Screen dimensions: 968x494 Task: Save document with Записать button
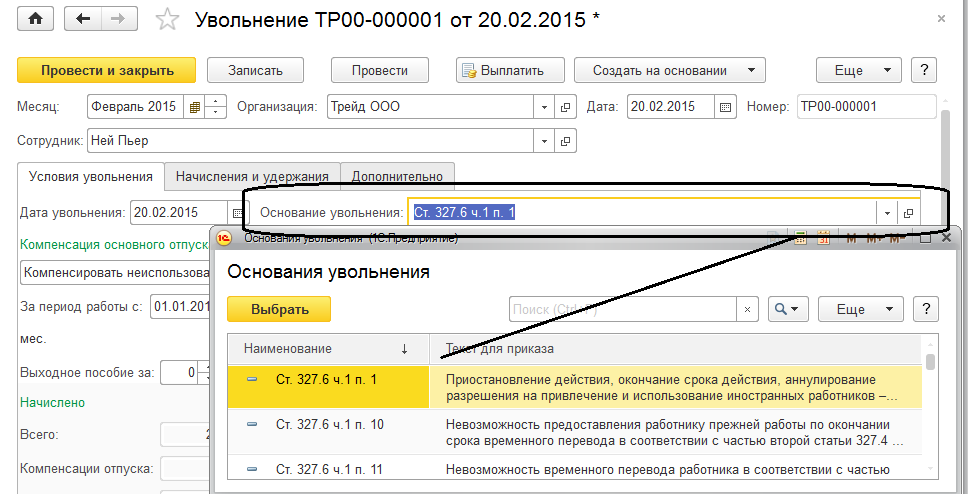pos(256,70)
